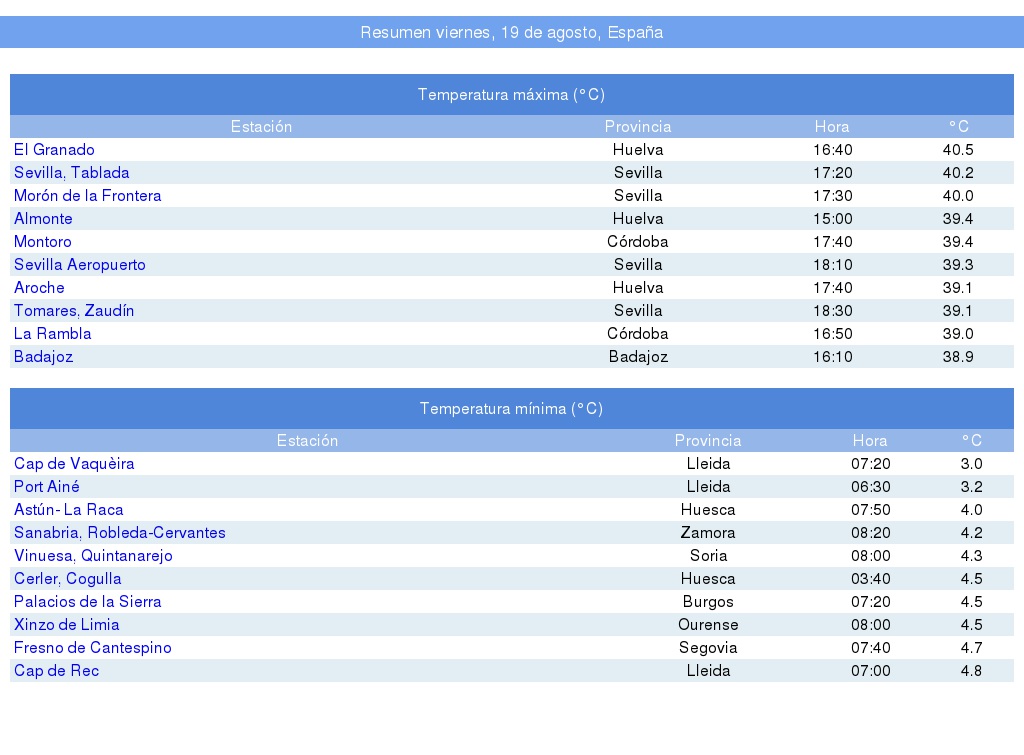Open the Cap de Rec station link

point(56,671)
